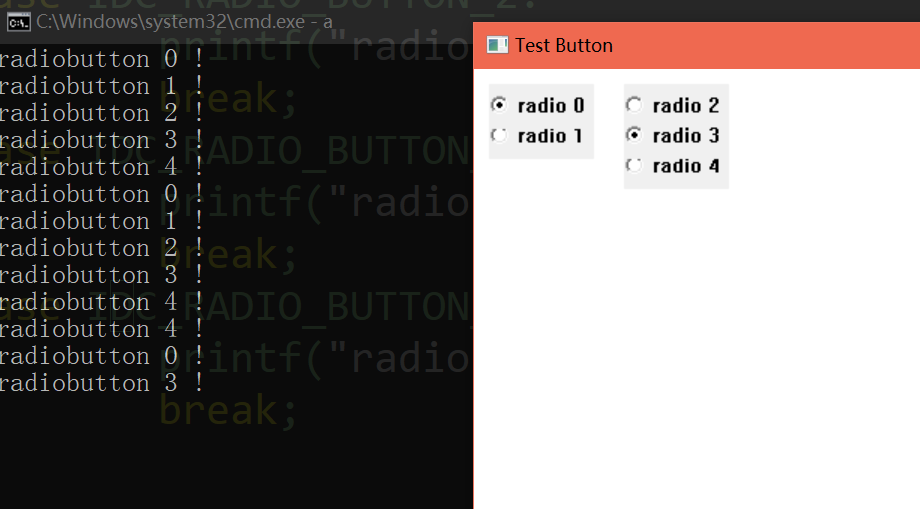The height and width of the screenshot is (509, 920).
Task: Click the first console line "radiobutton 0 !"
Action: coord(100,59)
